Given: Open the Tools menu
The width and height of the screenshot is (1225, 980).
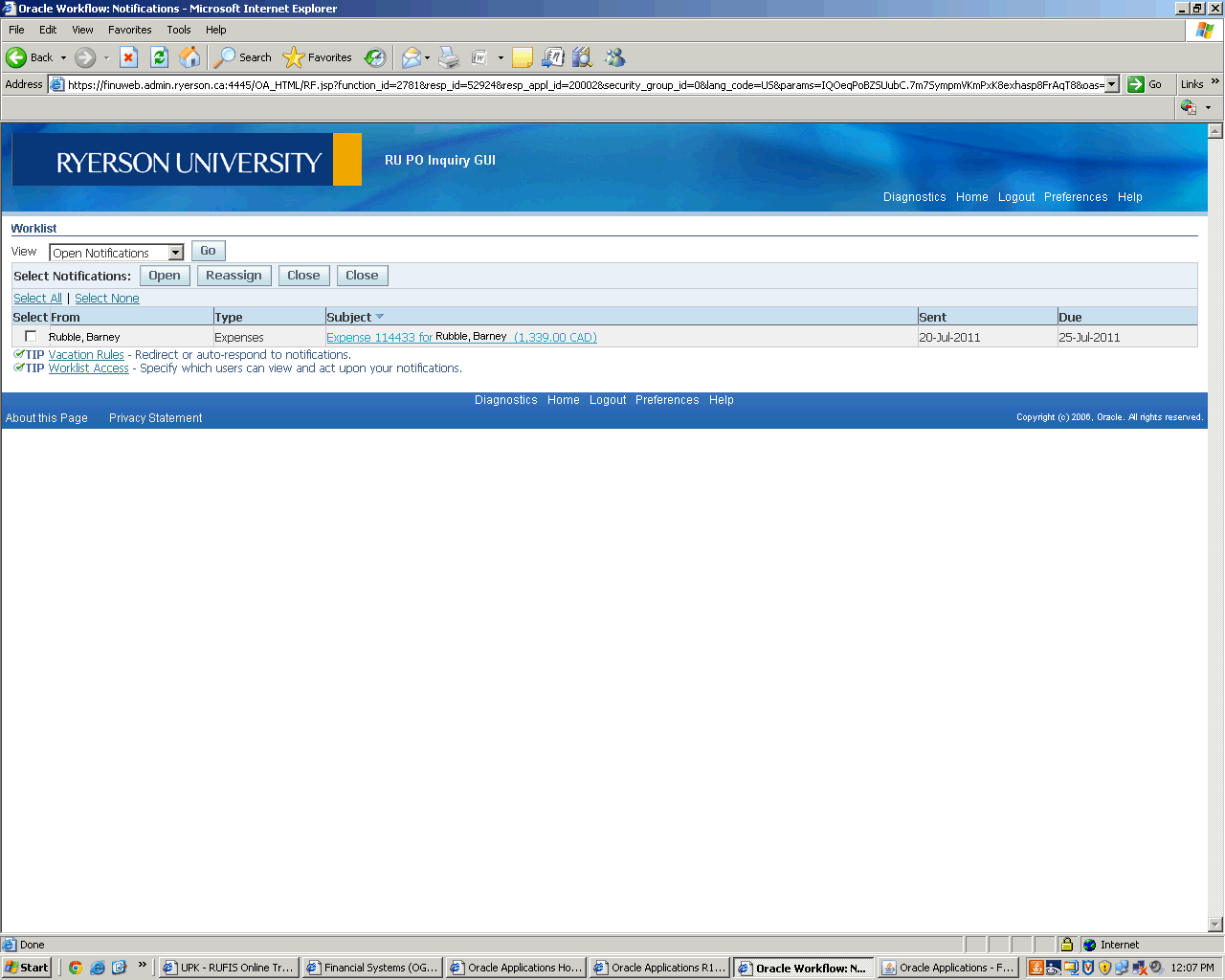Looking at the screenshot, I should tap(179, 30).
